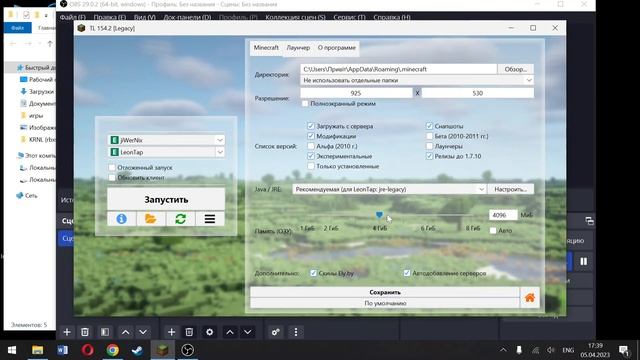
Task: Uncheck Релизы до 1.7.10 checkbox
Action: (x=429, y=156)
